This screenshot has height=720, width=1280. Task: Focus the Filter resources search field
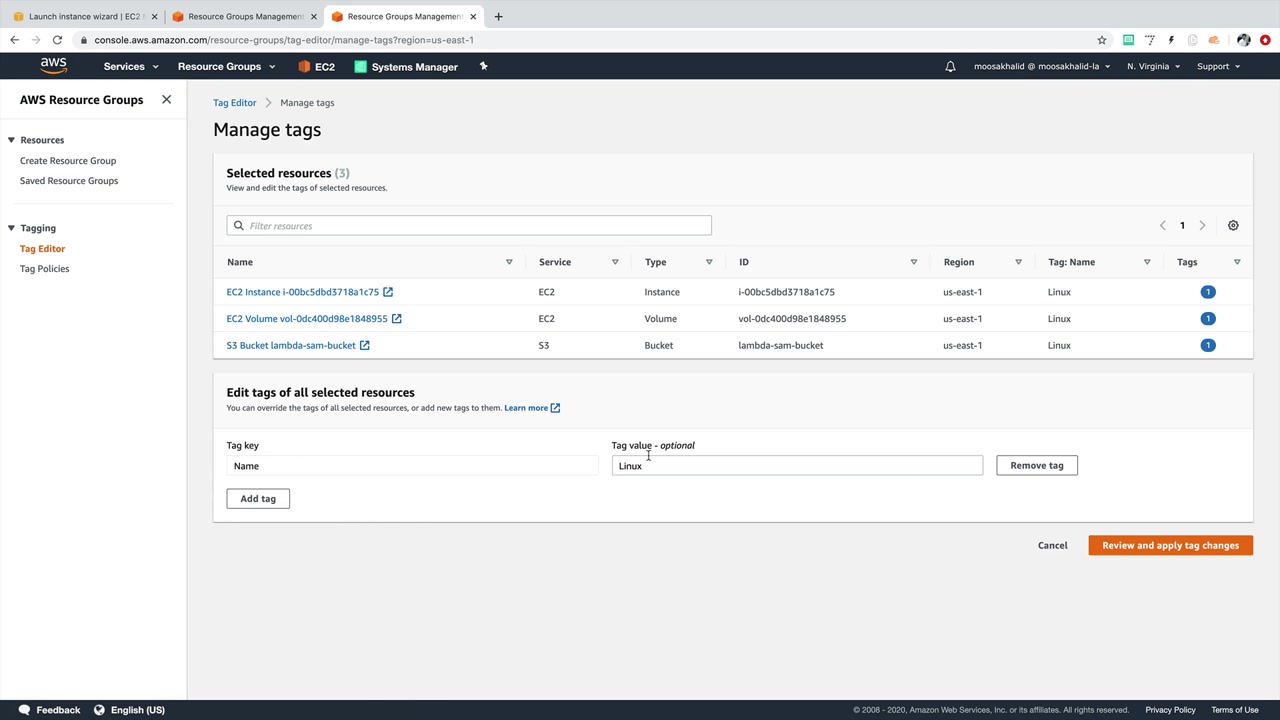coord(469,226)
